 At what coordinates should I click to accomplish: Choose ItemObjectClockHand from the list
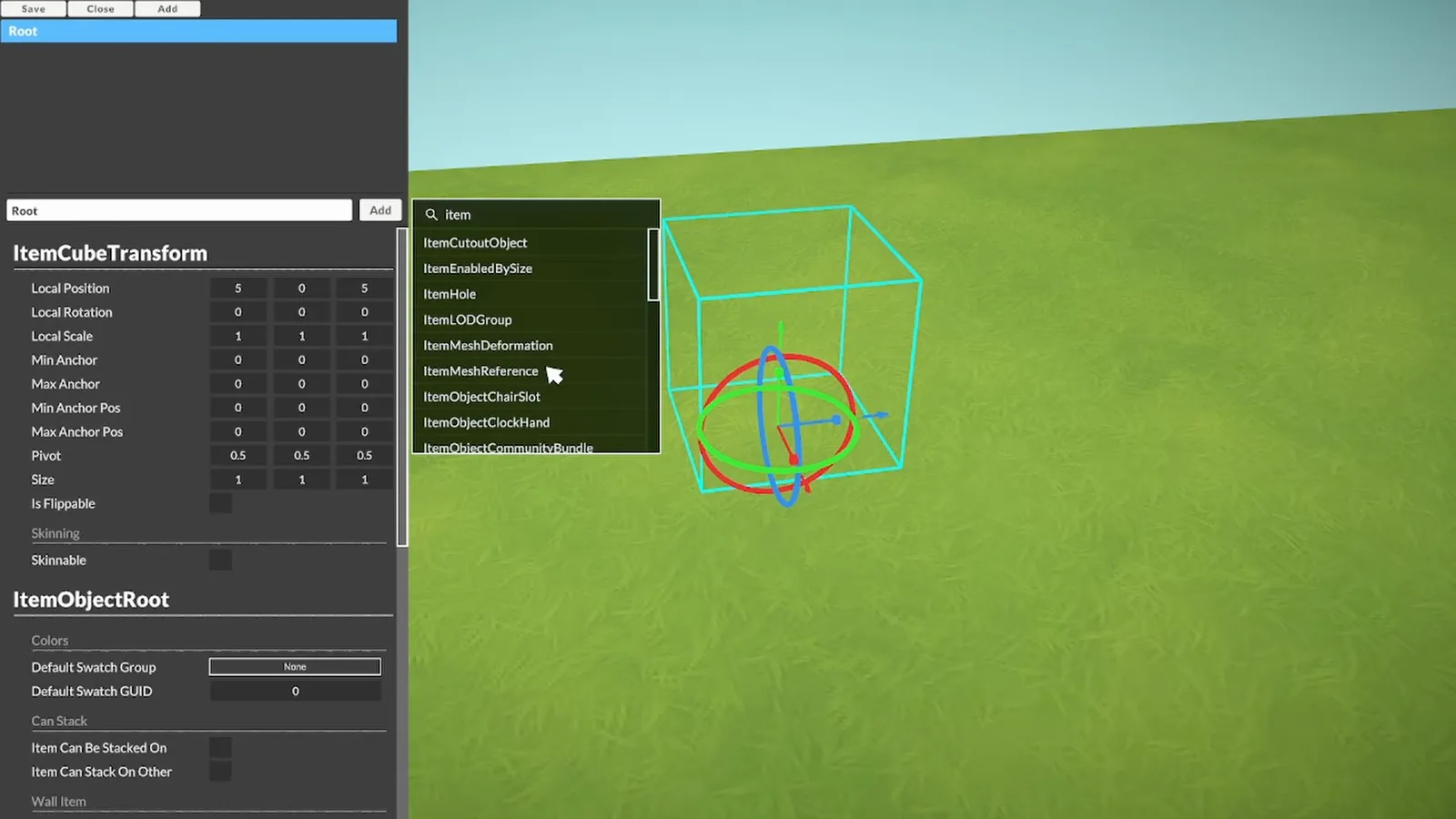click(486, 422)
